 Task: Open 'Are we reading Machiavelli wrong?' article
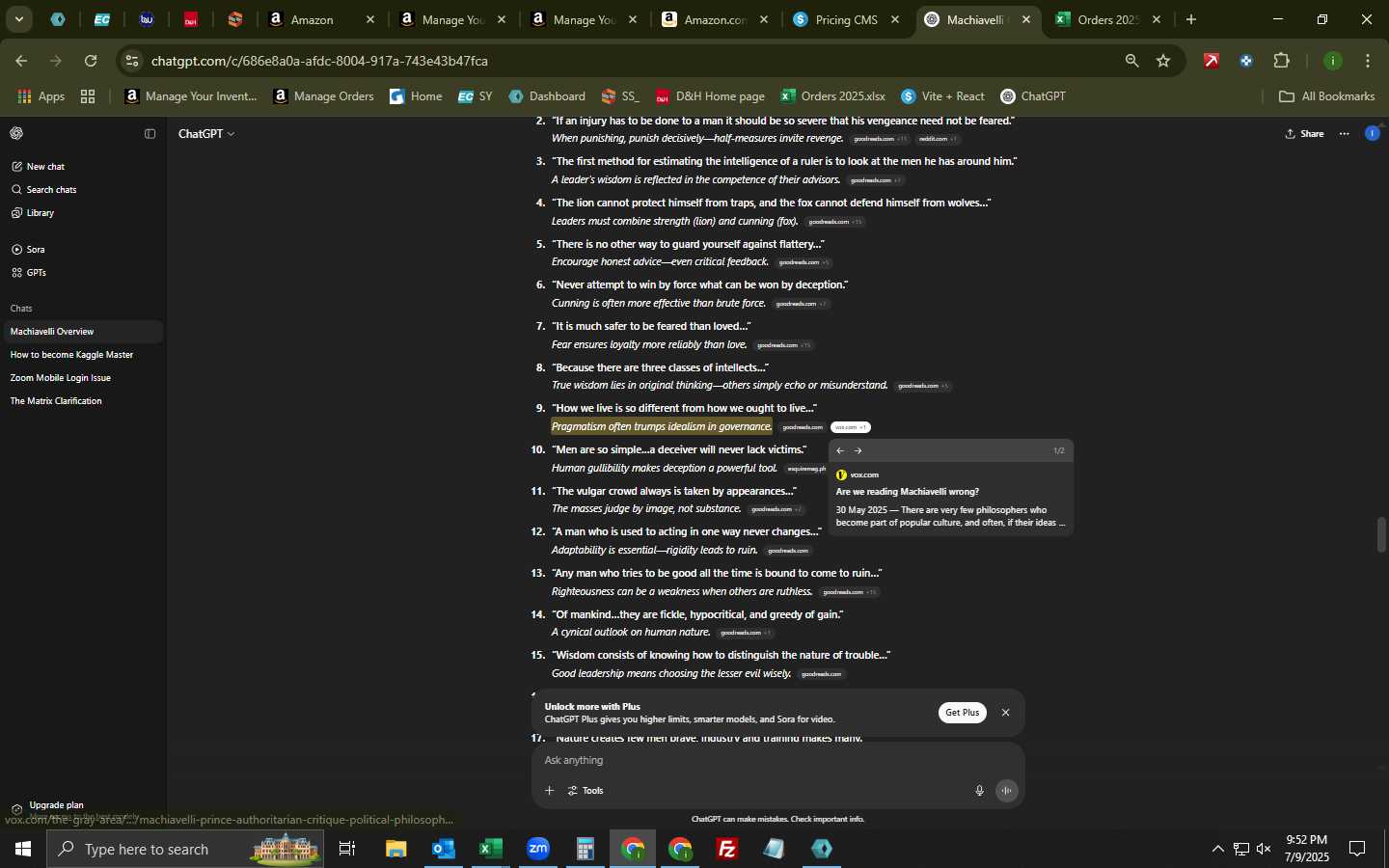[x=908, y=492]
